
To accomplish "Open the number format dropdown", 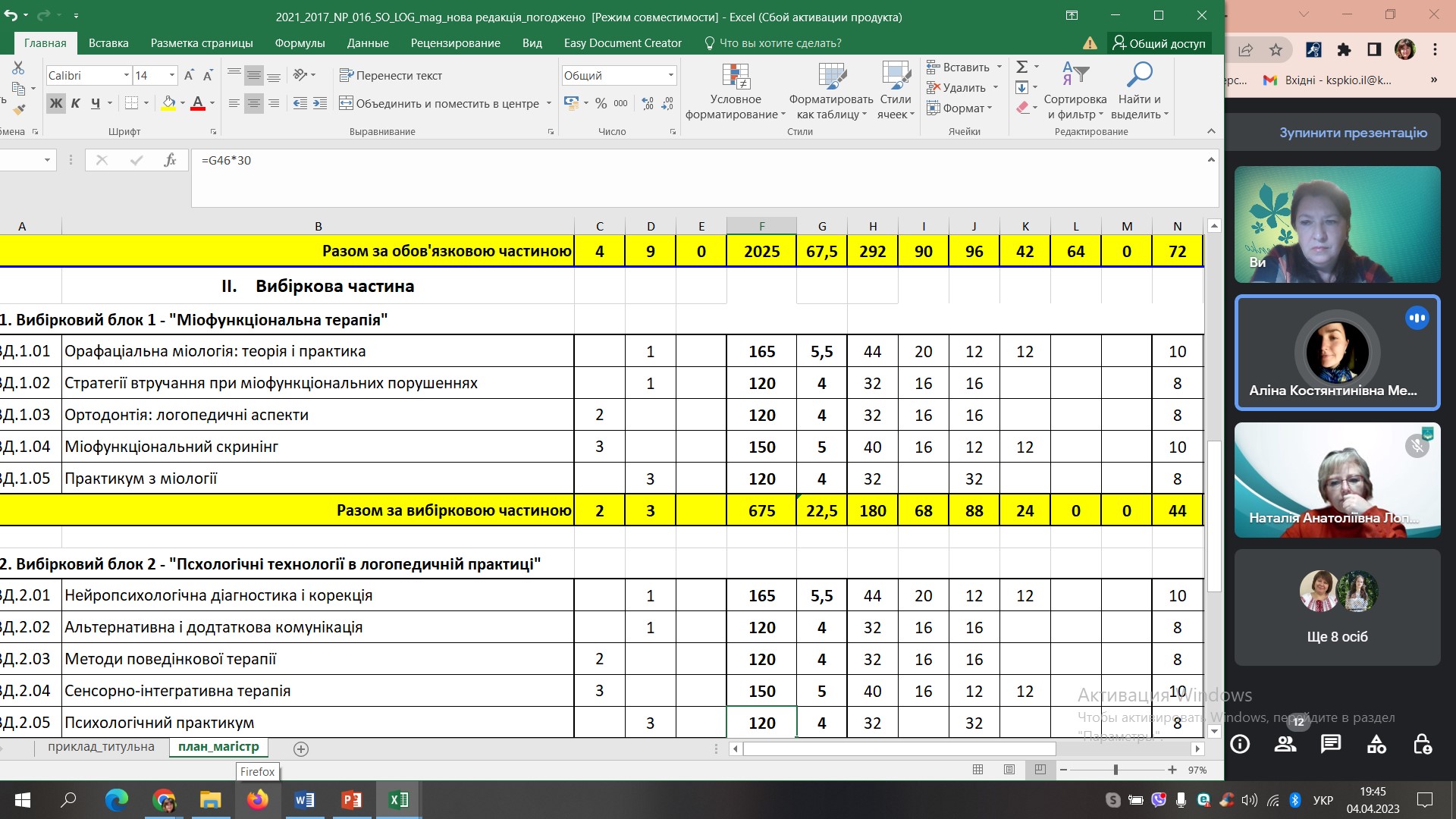I will tap(670, 75).
